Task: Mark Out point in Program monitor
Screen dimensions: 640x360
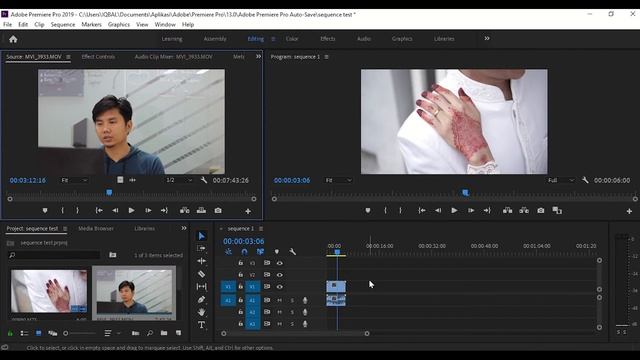Action: (x=400, y=211)
